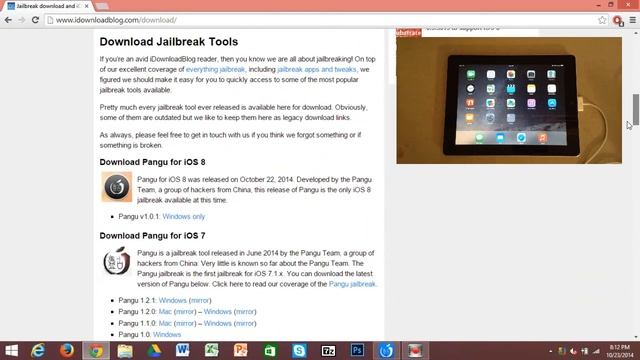Open a new browser tab

[x=102, y=6]
